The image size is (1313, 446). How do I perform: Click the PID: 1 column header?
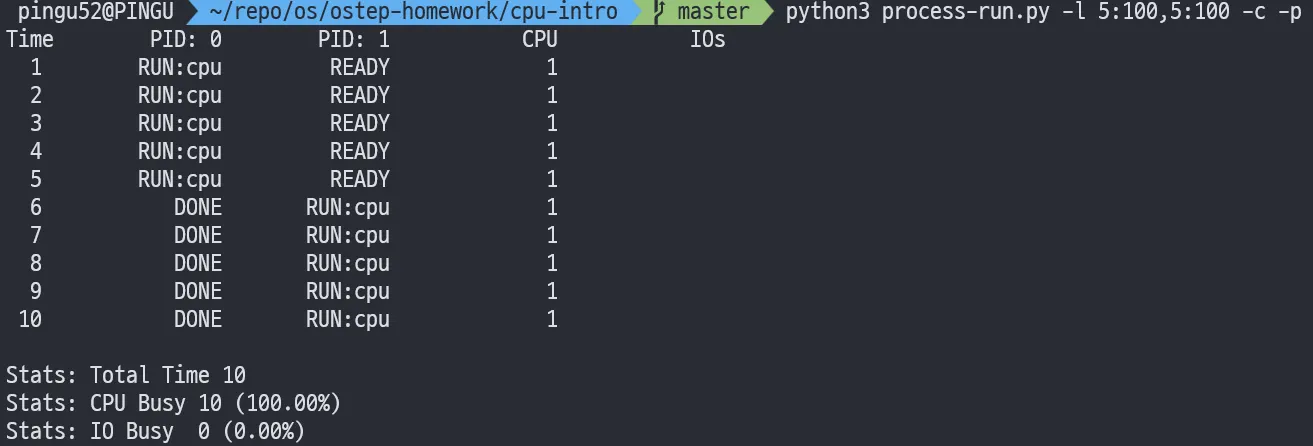[x=354, y=40]
